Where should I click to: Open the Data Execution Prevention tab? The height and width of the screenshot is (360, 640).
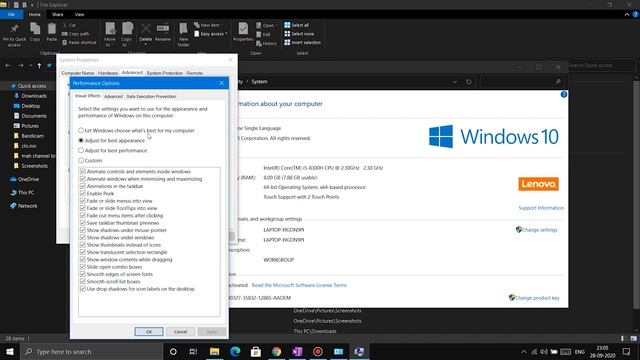151,96
